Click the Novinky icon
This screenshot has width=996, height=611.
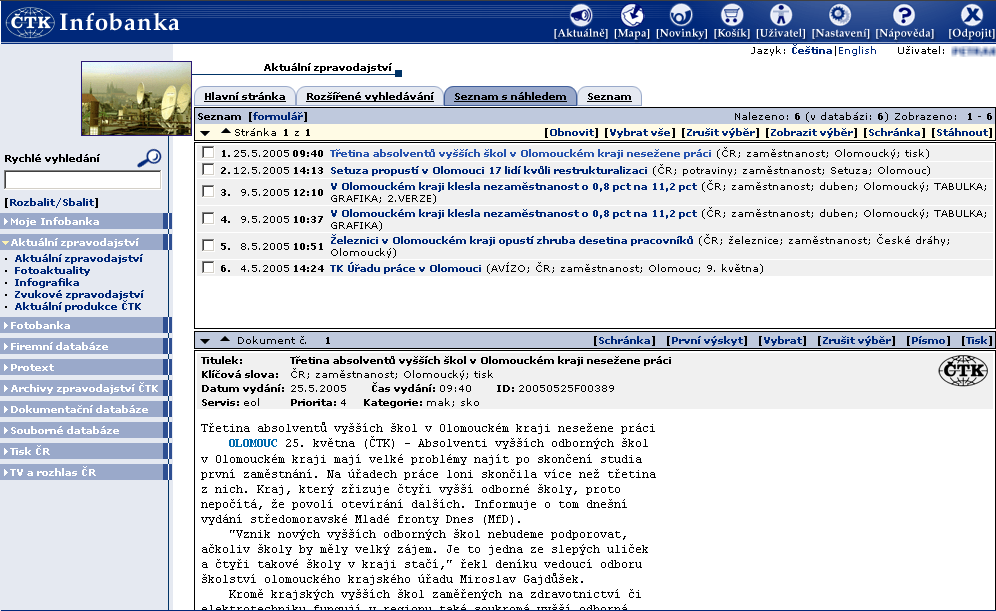pos(681,16)
